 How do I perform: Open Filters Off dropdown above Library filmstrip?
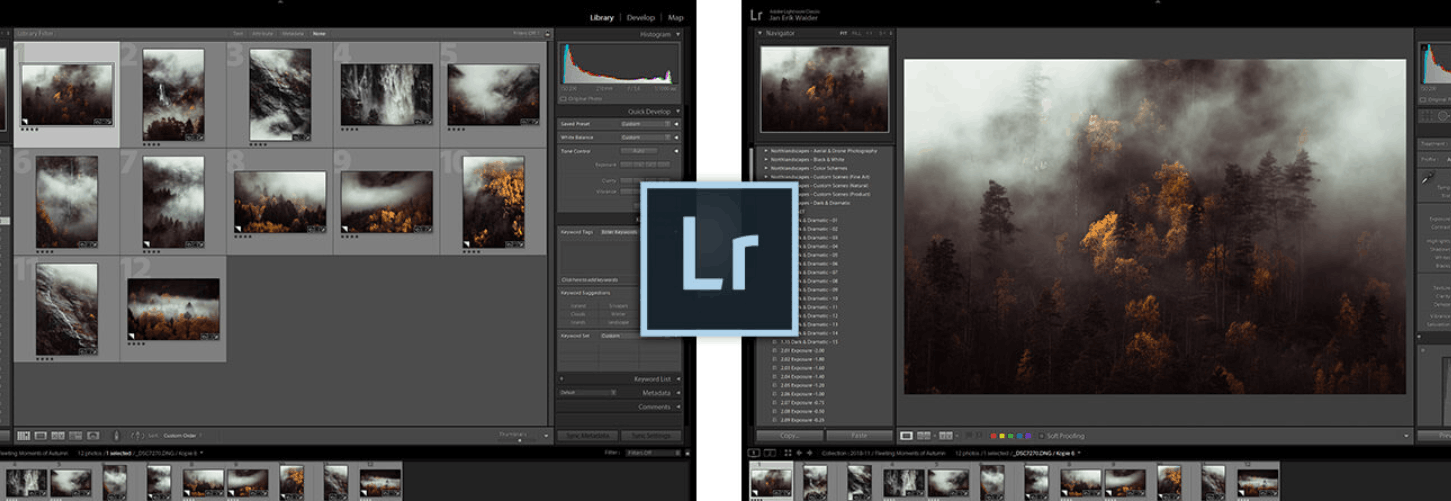652,453
